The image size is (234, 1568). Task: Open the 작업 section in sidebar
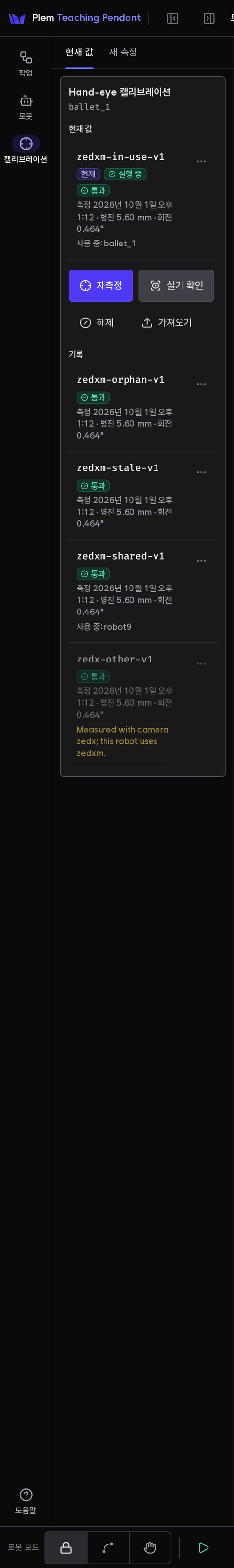tap(26, 64)
